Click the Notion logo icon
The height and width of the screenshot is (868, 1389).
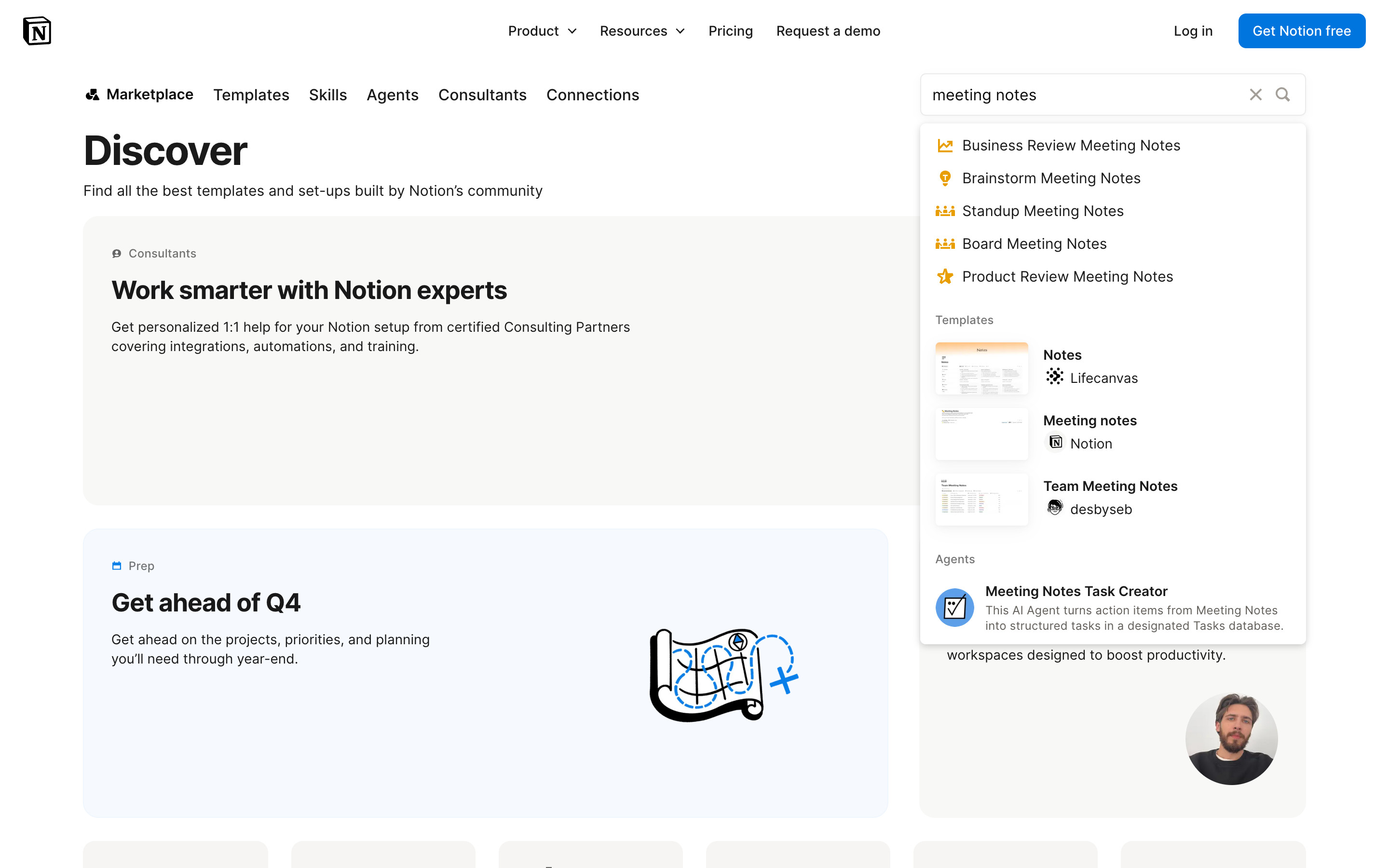[x=37, y=31]
